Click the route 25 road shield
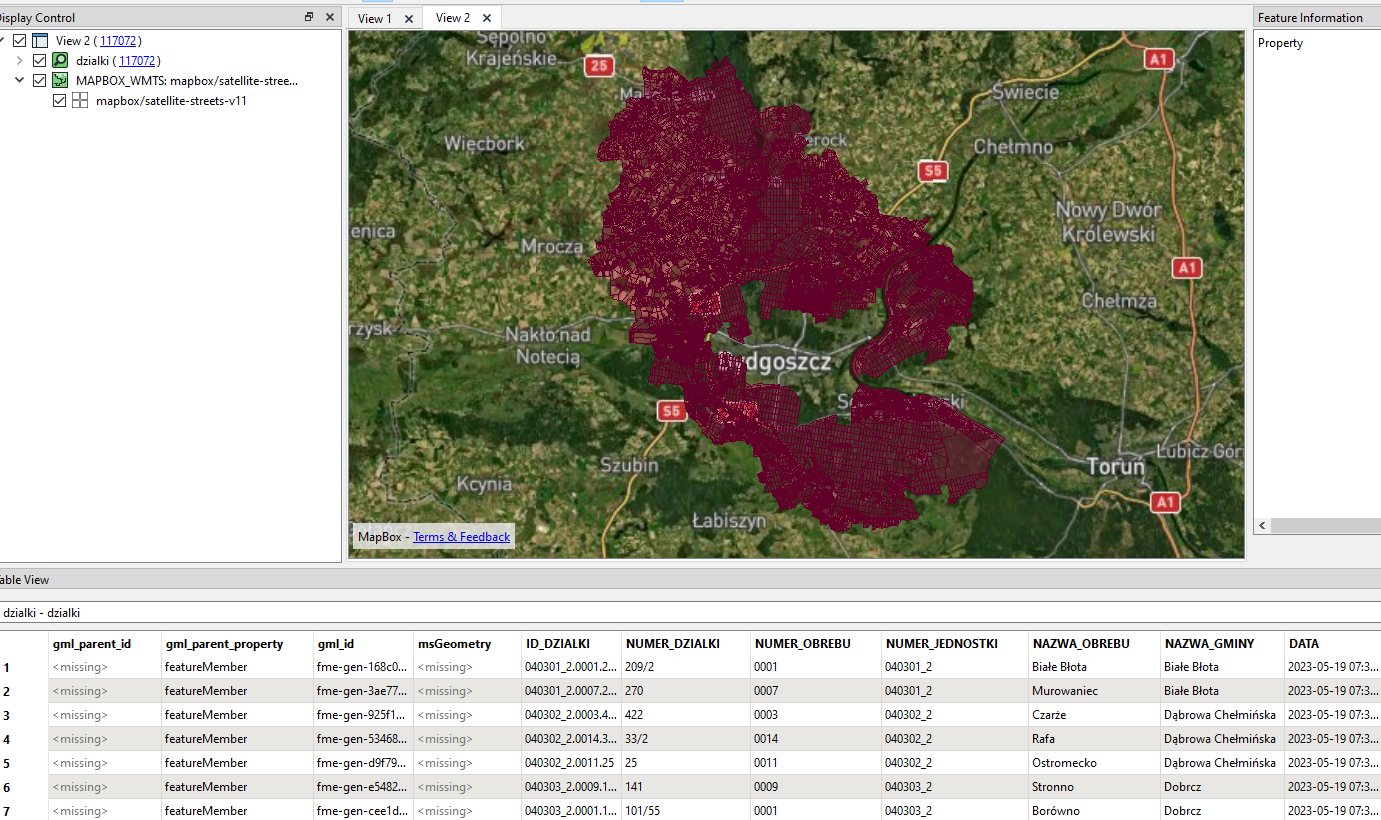Viewport: 1381px width, 820px height. click(x=599, y=66)
